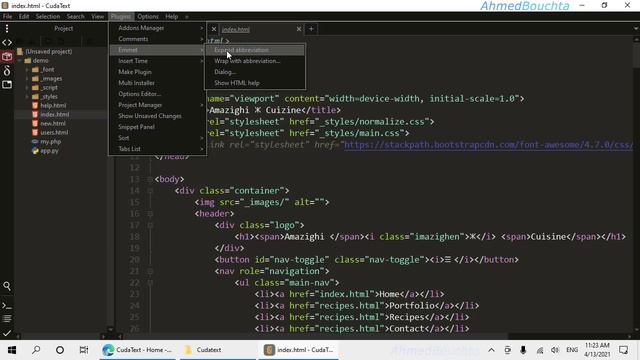Choose Options Editor entry
Viewport: 640px width, 360px height.
coord(158,94)
